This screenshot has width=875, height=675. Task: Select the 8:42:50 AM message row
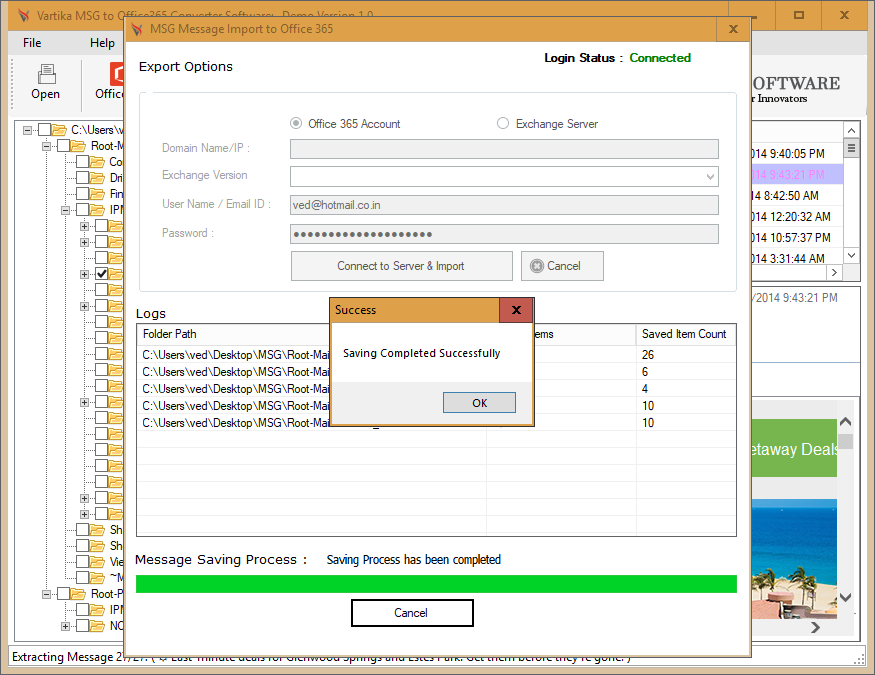click(797, 196)
